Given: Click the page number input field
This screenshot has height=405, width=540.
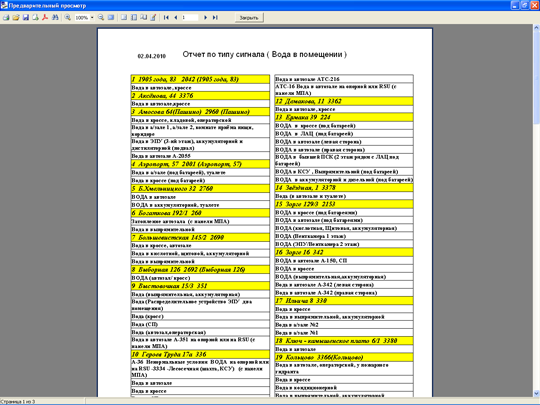Looking at the screenshot, I should pyautogui.click(x=190, y=17).
